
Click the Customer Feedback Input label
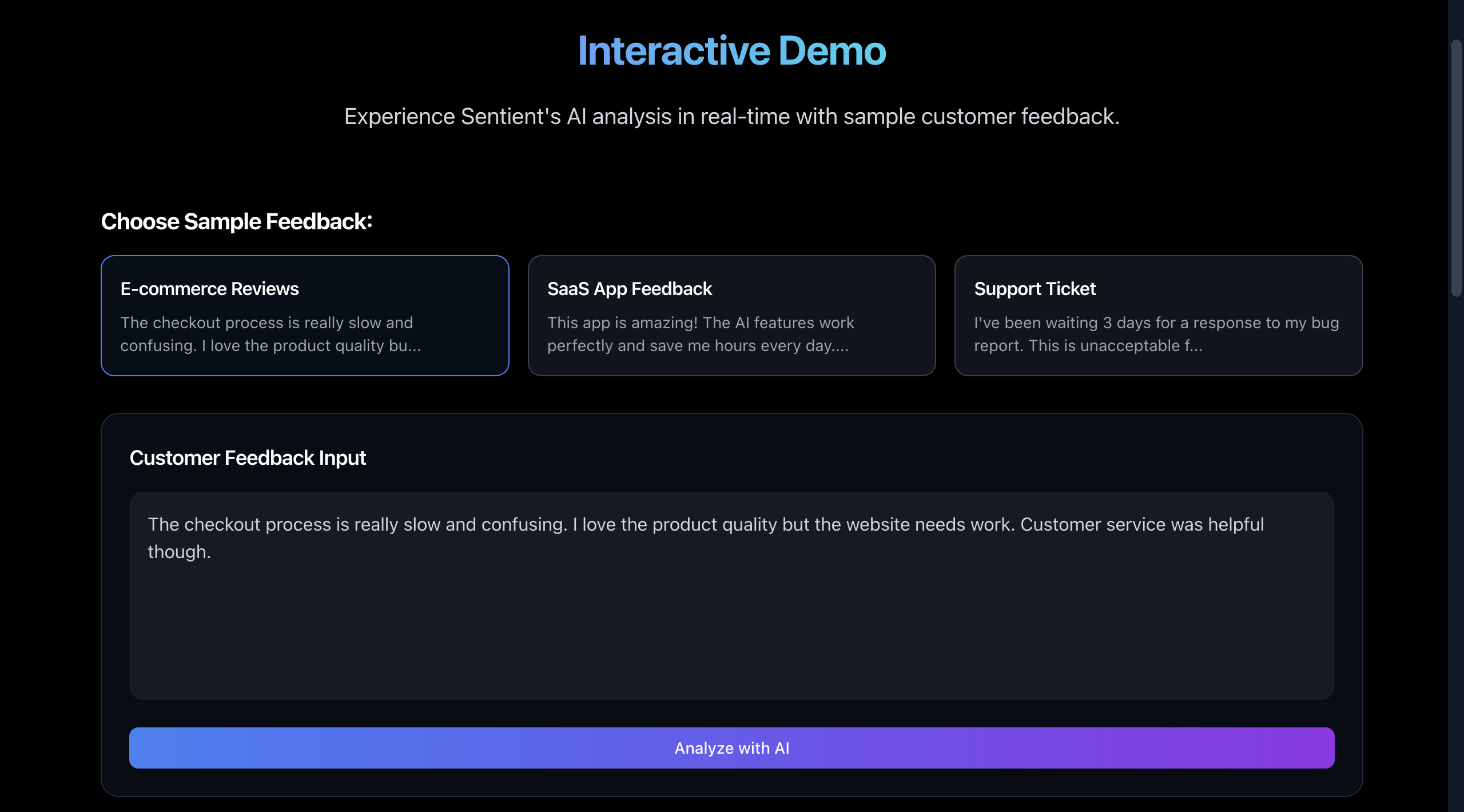pyautogui.click(x=247, y=457)
